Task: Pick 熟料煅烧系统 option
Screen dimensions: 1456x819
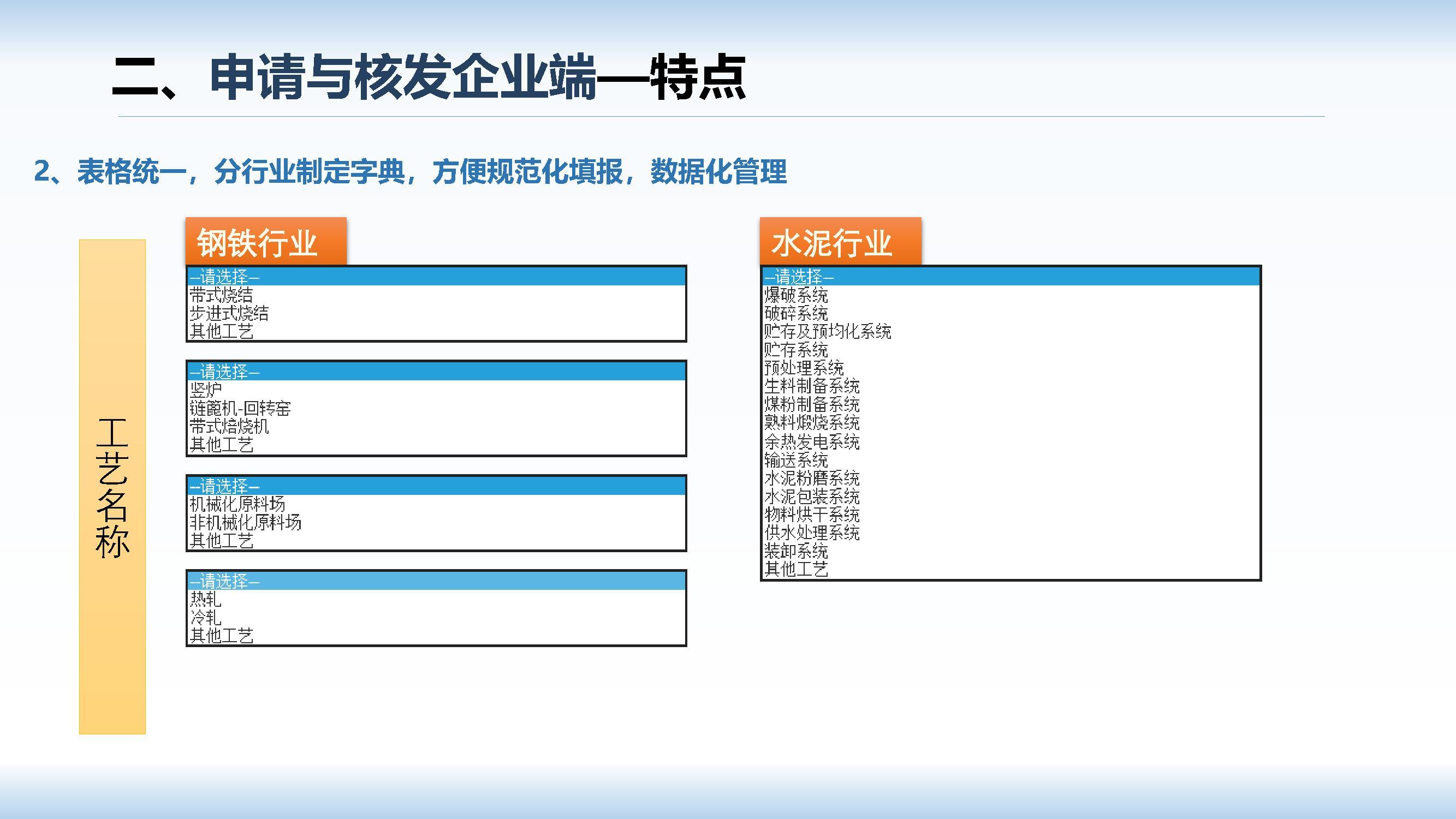Action: 812,422
